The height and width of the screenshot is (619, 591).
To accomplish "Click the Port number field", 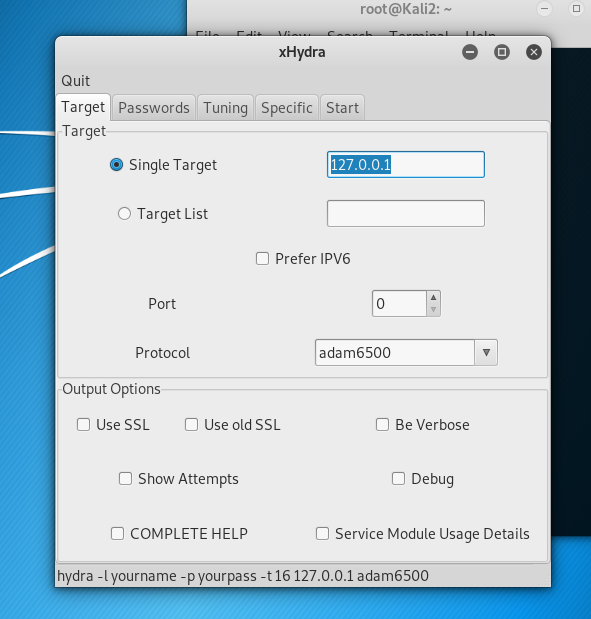I will (x=399, y=304).
